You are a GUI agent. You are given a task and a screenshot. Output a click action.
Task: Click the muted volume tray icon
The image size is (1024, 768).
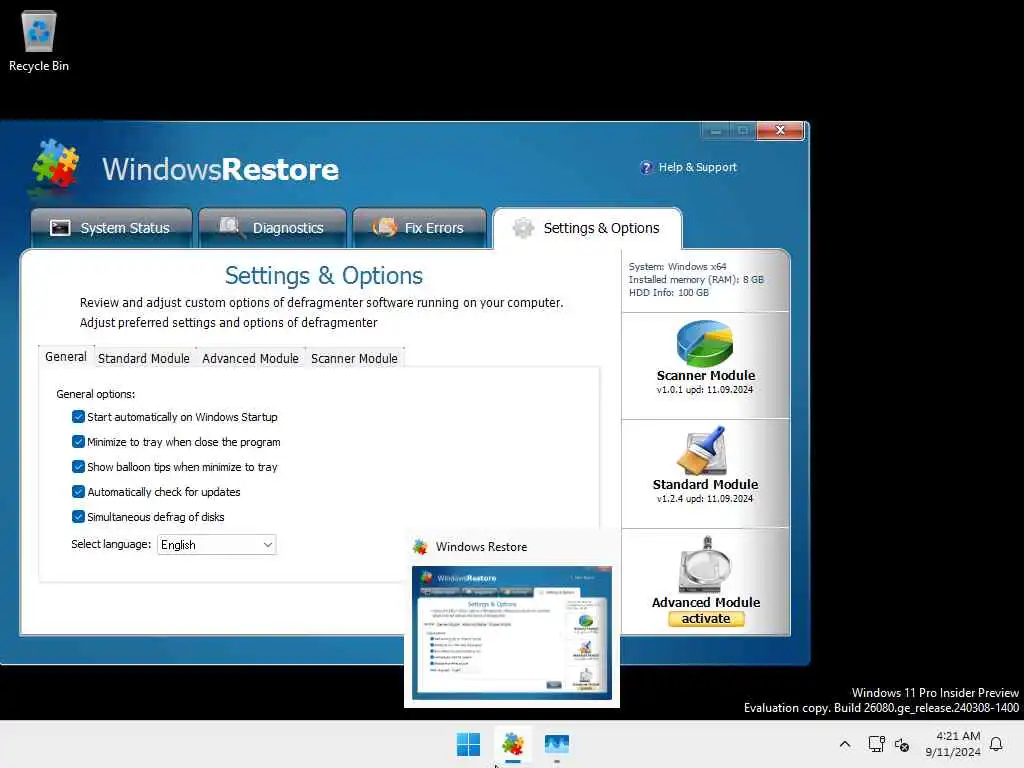[902, 744]
